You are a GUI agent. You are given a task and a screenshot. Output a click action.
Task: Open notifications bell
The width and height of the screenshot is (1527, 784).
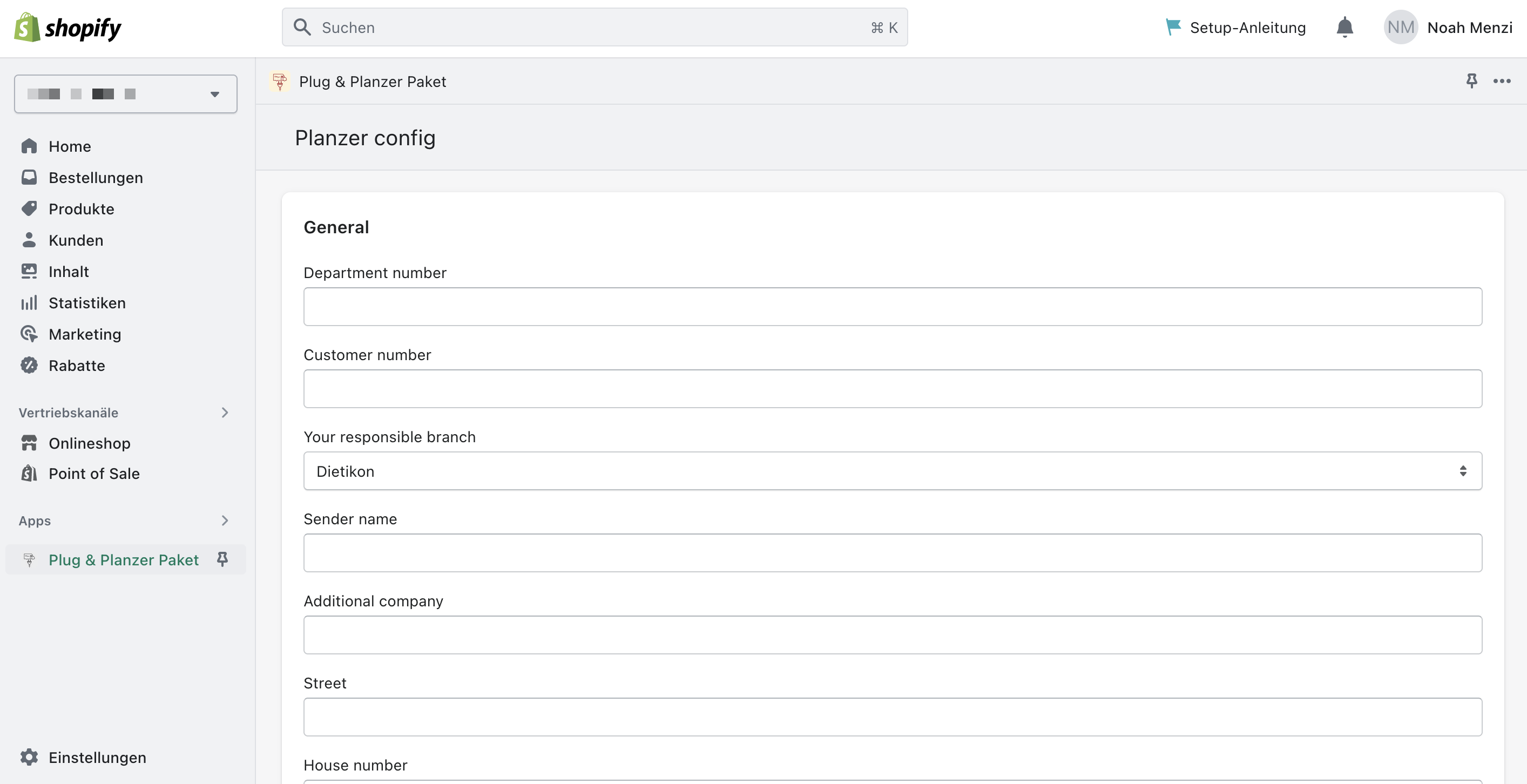[x=1344, y=26]
